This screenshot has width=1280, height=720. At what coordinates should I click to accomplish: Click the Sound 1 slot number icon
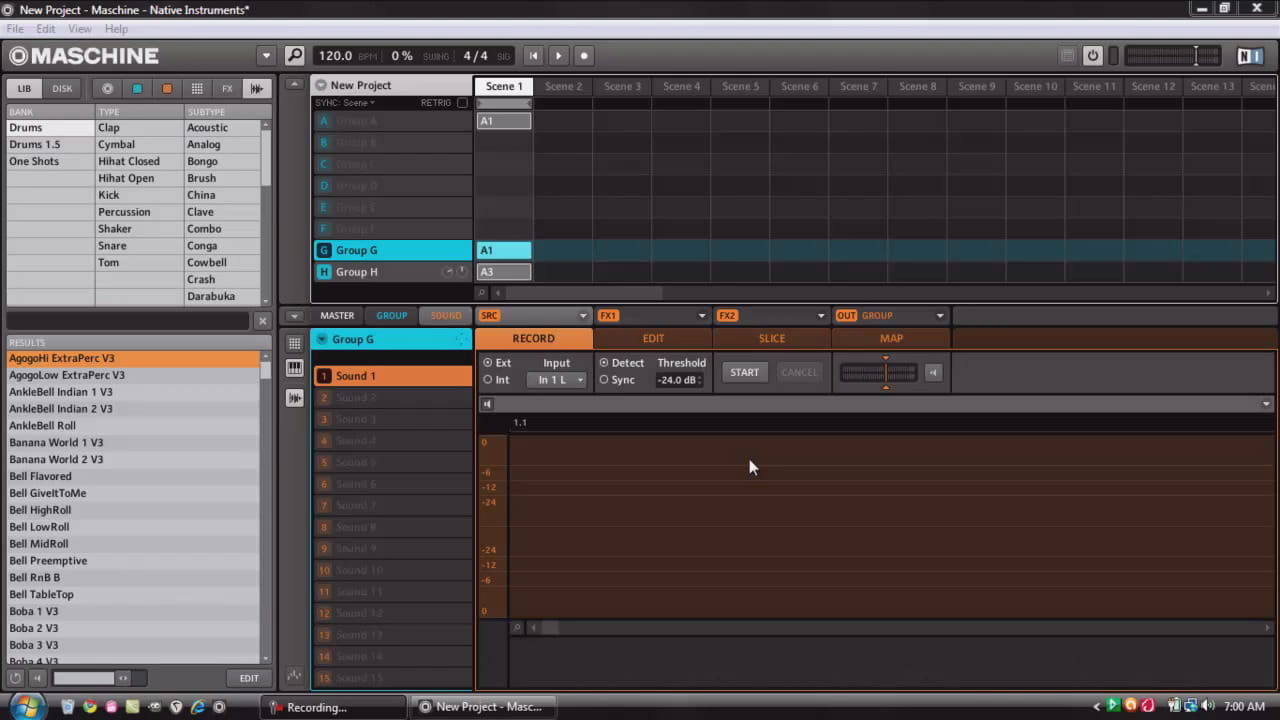[x=323, y=376]
